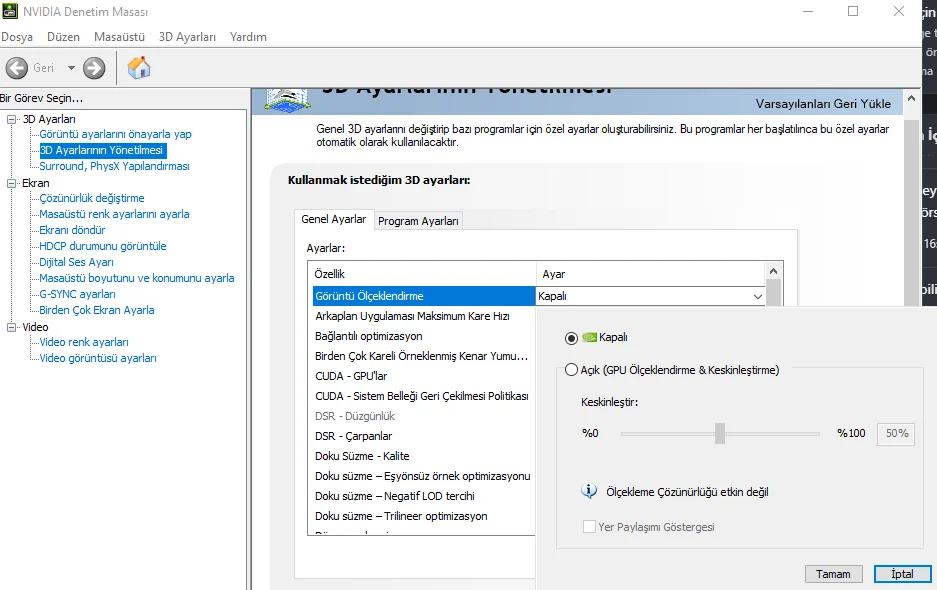Open the Düzen menu
The image size is (937, 590).
[x=63, y=37]
